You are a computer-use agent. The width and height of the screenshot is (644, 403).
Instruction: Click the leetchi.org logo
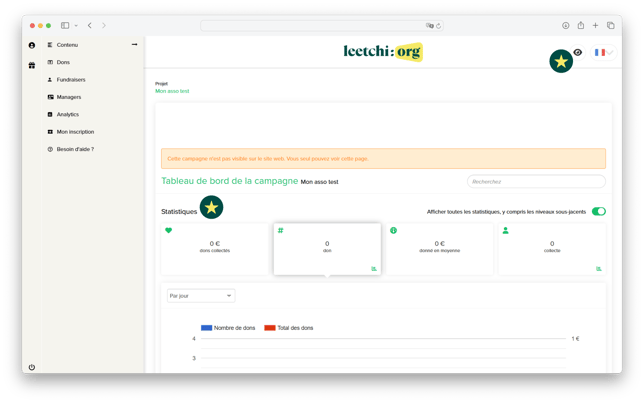[383, 52]
